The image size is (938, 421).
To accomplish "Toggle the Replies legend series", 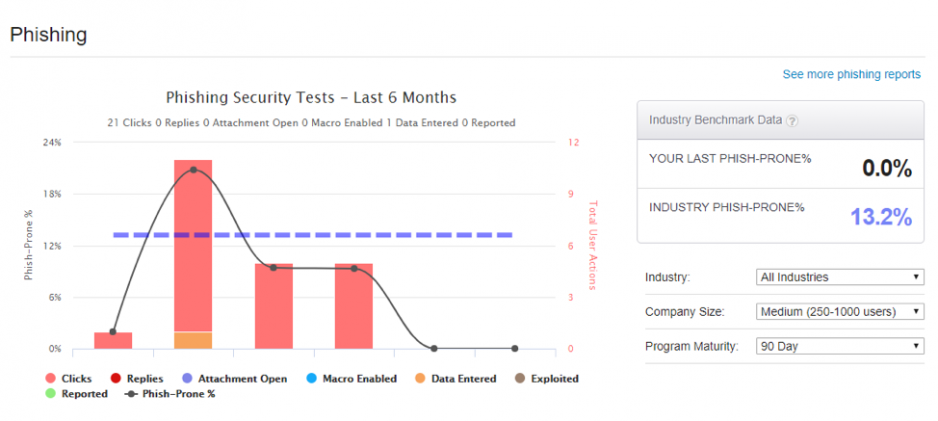I will (137, 379).
